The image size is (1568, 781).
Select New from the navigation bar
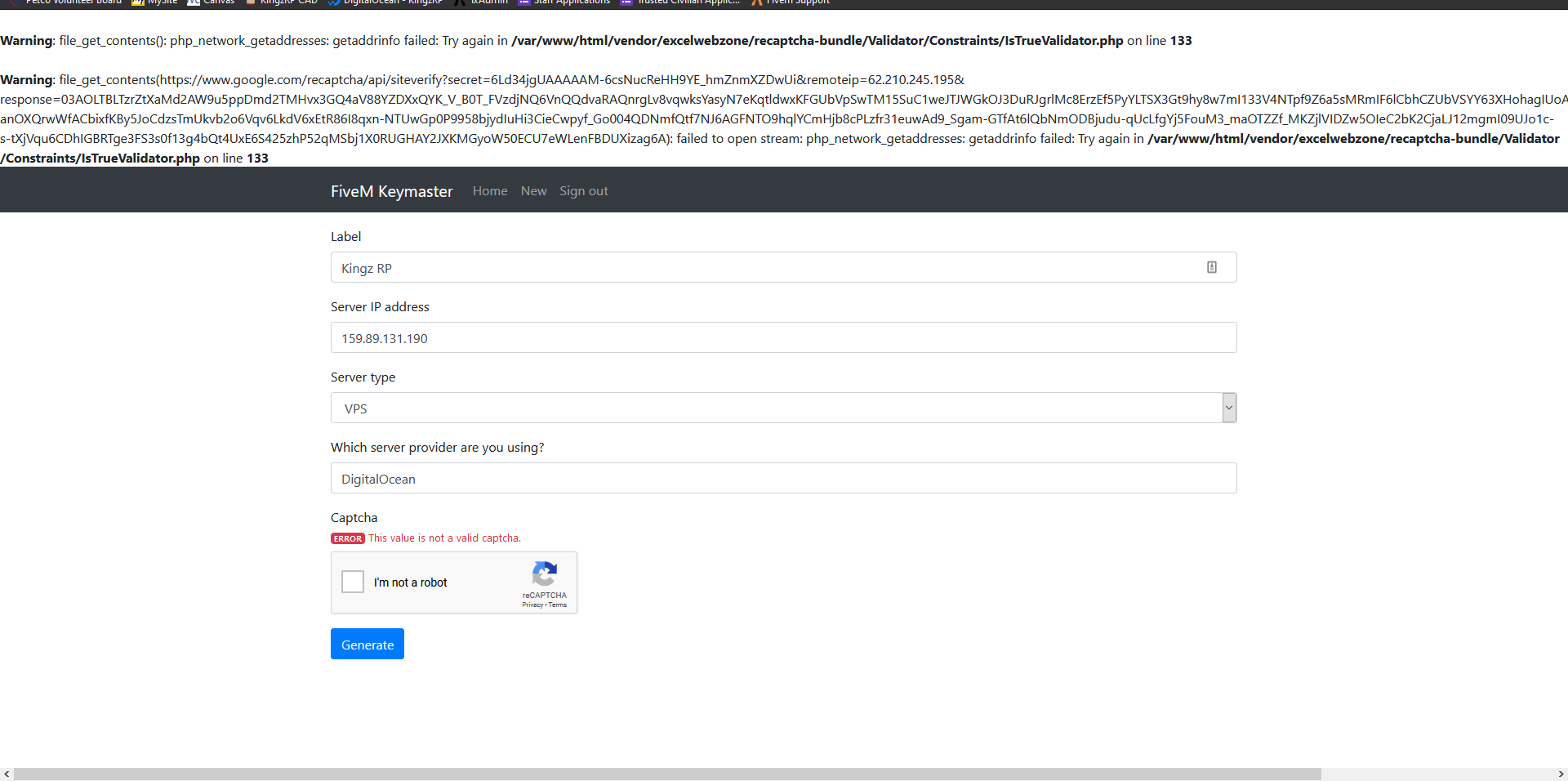coord(533,190)
